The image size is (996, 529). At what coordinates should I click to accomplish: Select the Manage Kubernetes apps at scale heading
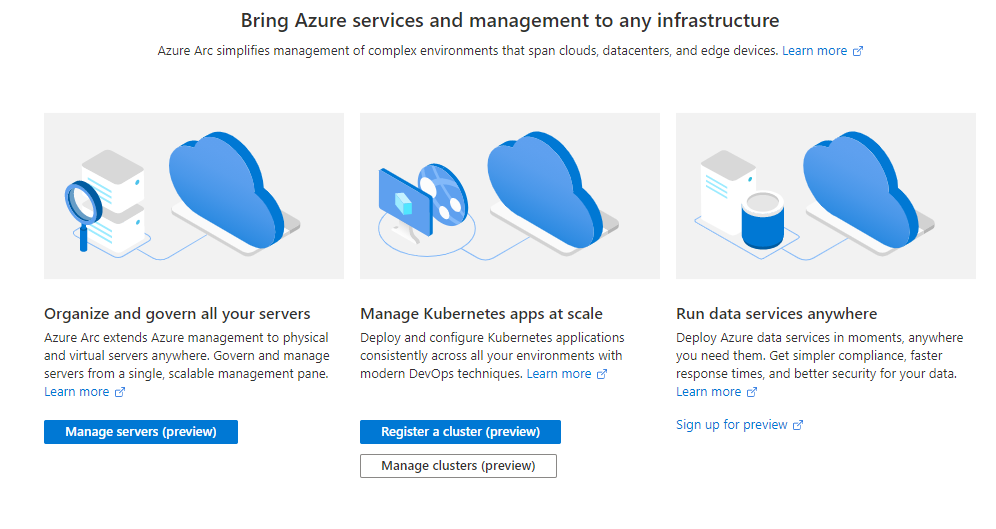point(481,314)
